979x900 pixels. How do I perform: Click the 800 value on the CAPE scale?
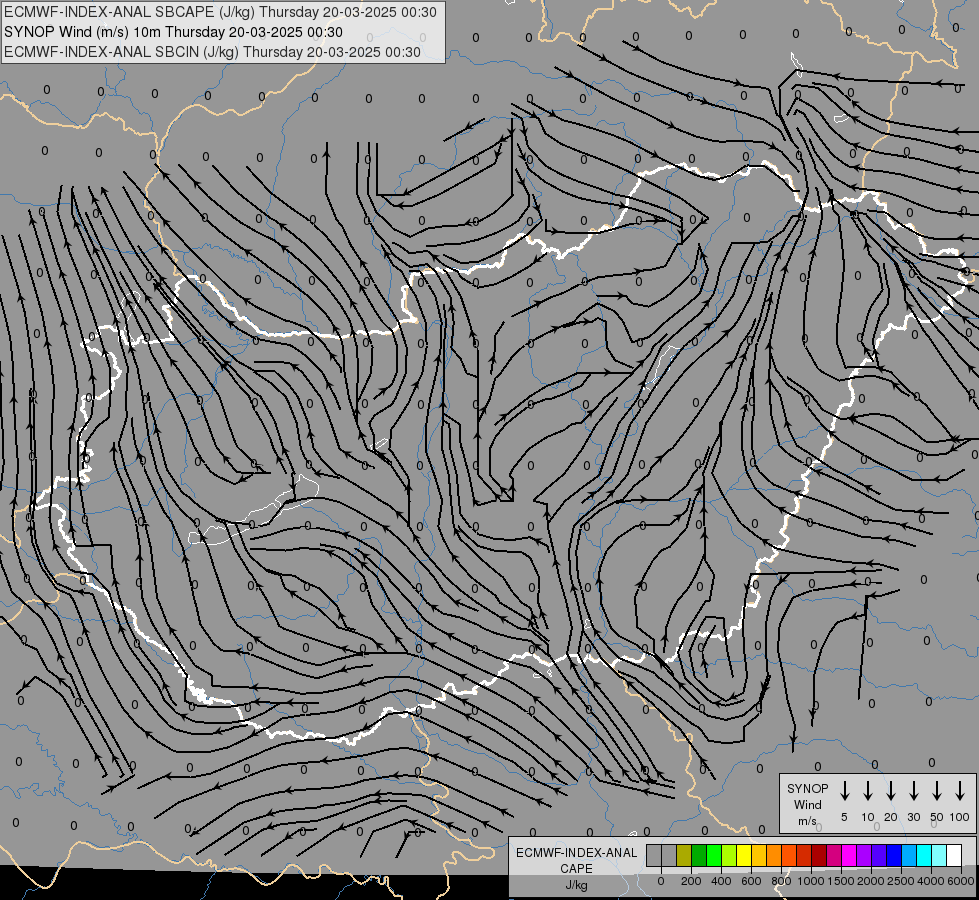point(781,881)
